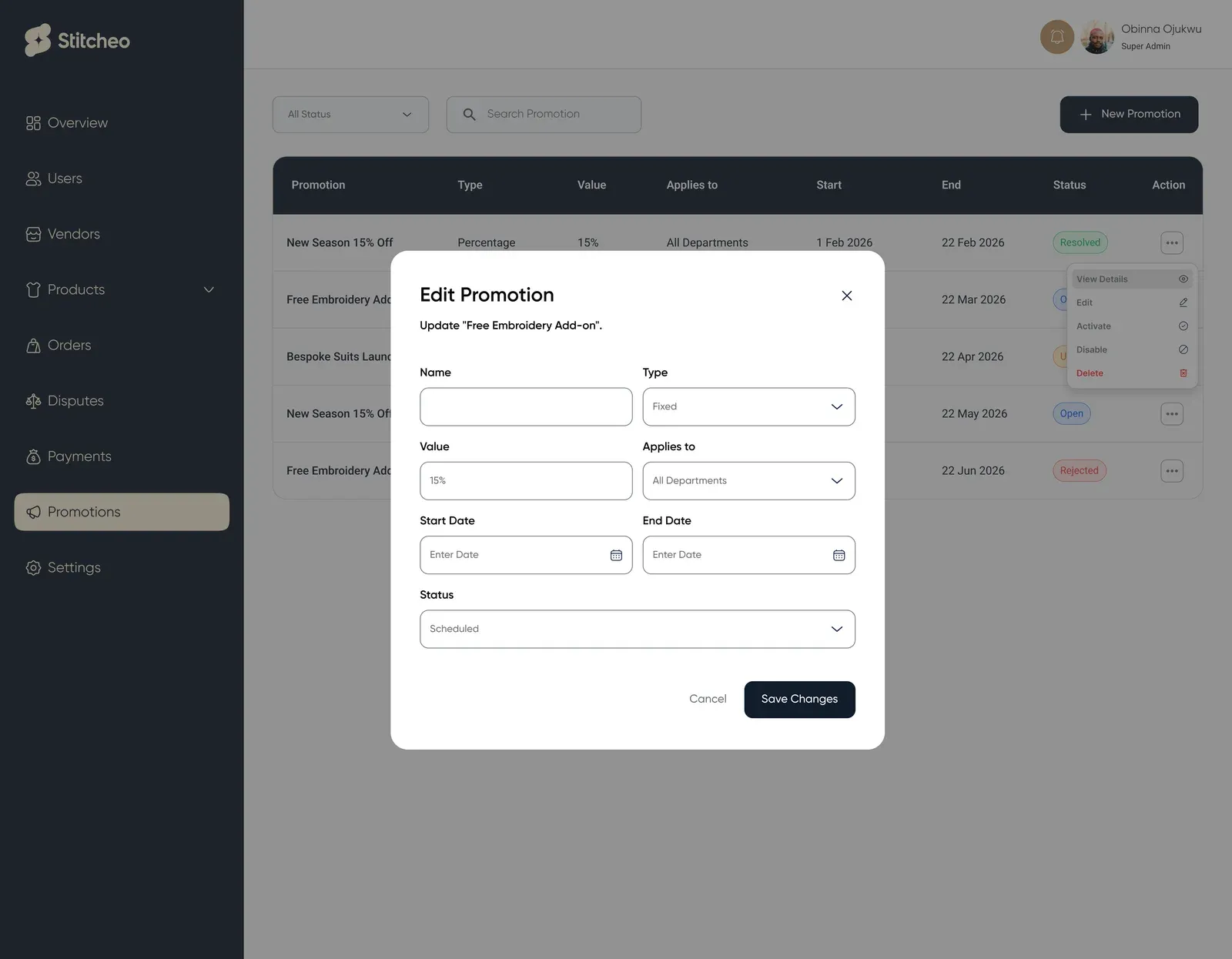Click the Edit pencil icon in menu

[1183, 303]
